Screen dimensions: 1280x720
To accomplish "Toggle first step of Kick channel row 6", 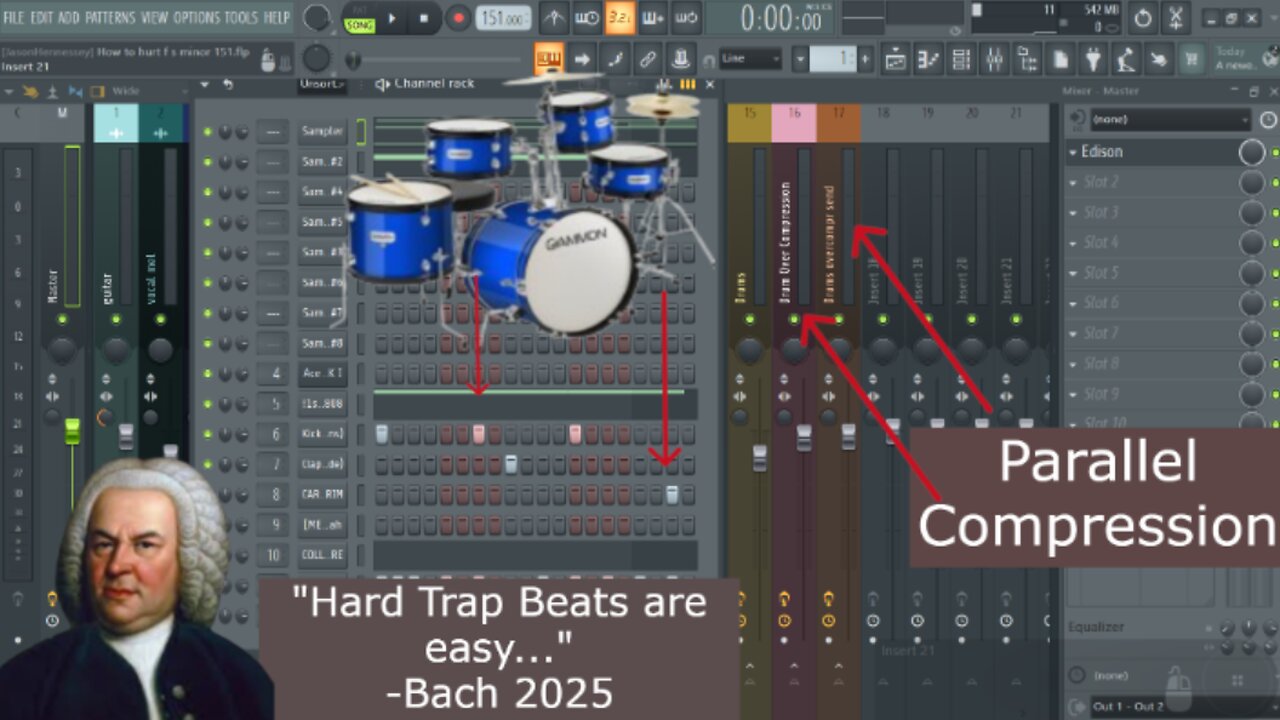I will coord(381,434).
